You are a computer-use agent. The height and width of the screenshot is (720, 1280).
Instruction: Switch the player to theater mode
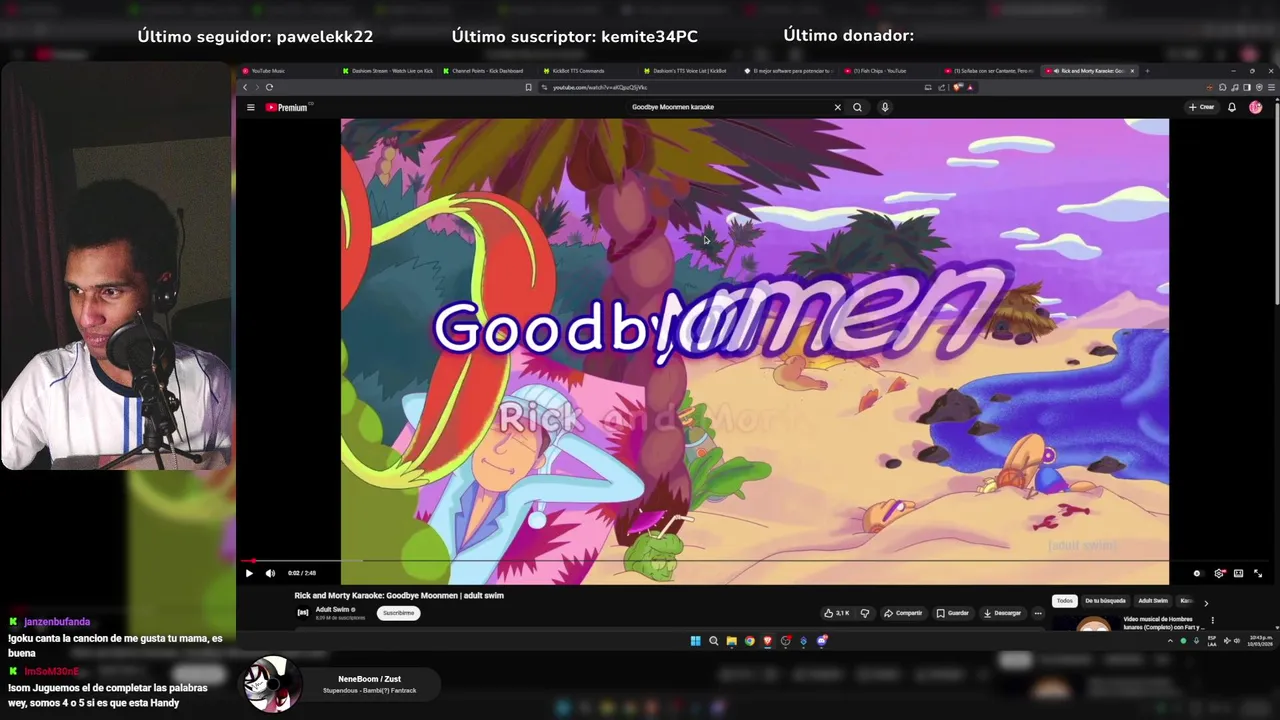point(1238,573)
